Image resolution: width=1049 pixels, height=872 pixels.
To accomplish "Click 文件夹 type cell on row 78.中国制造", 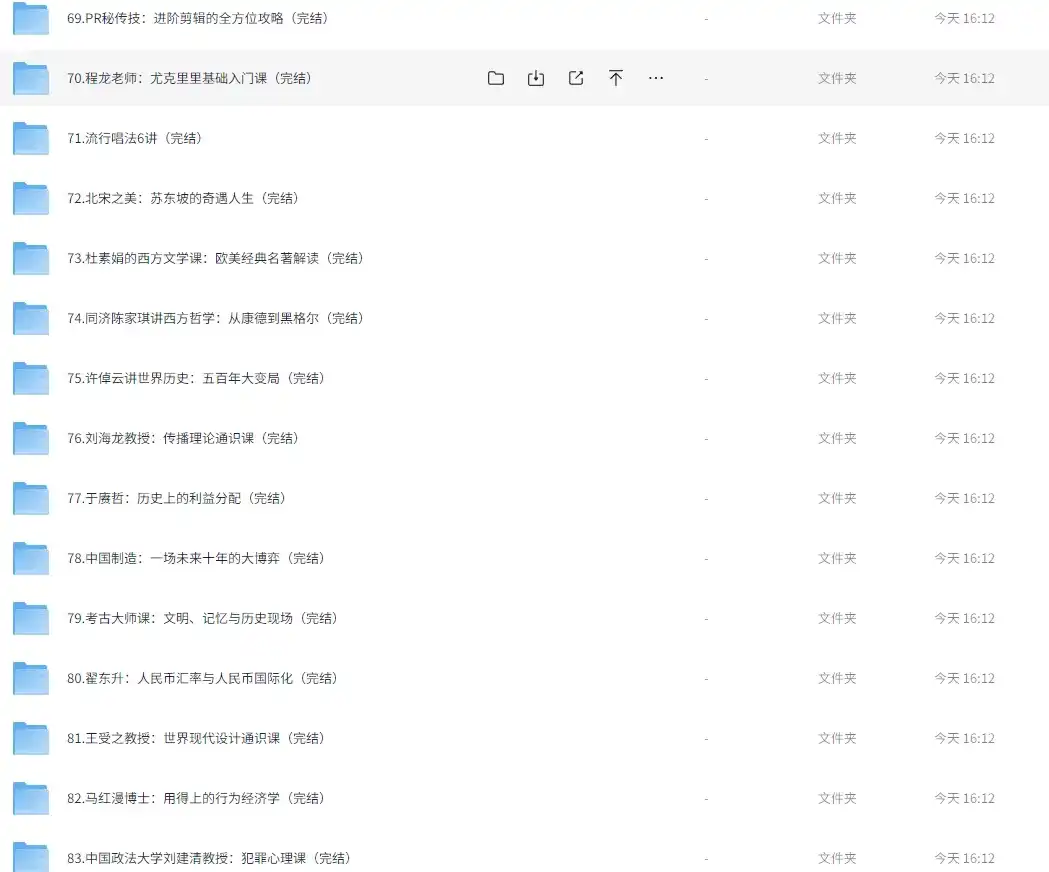I will 837,559.
